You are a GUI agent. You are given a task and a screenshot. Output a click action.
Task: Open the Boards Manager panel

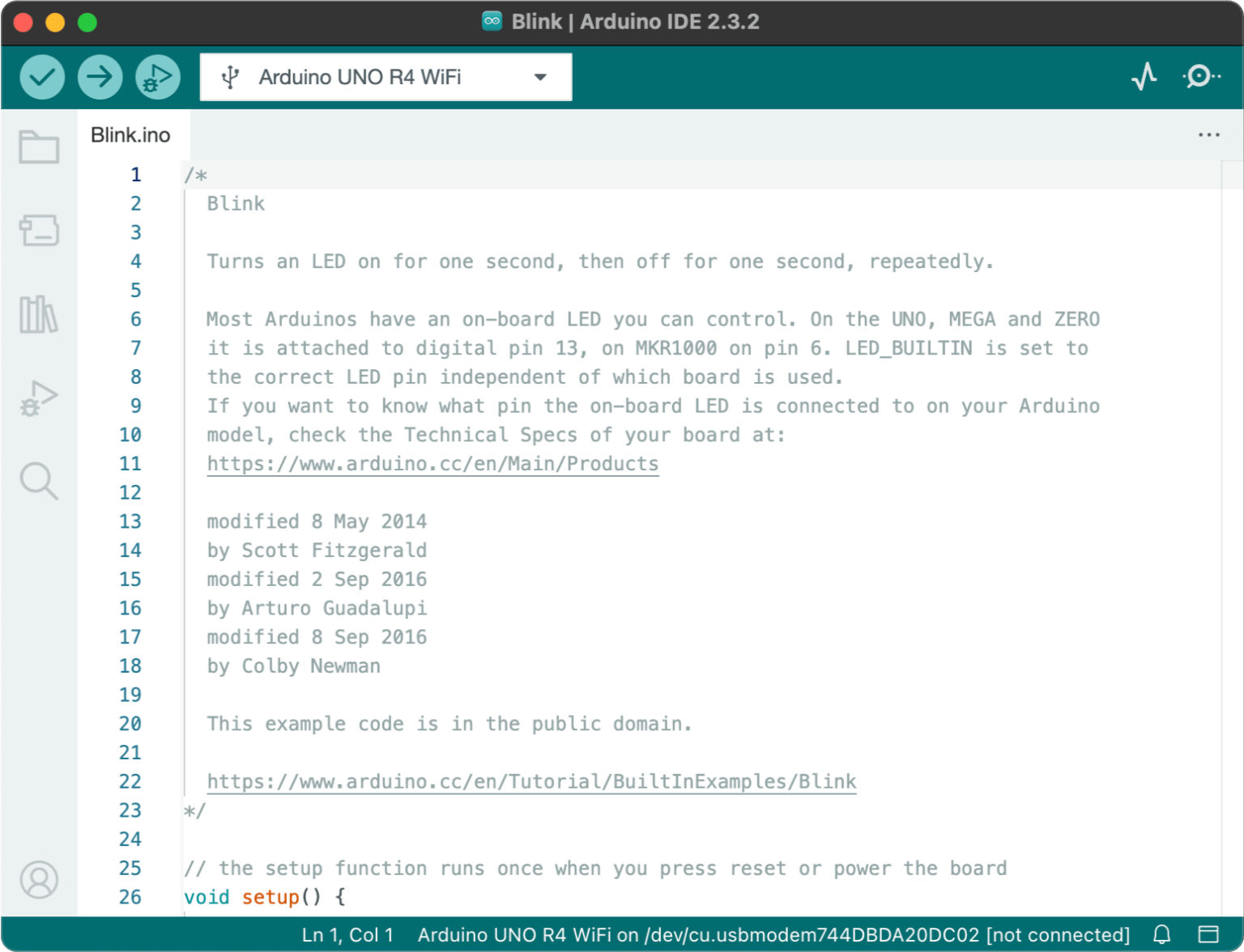click(x=39, y=231)
